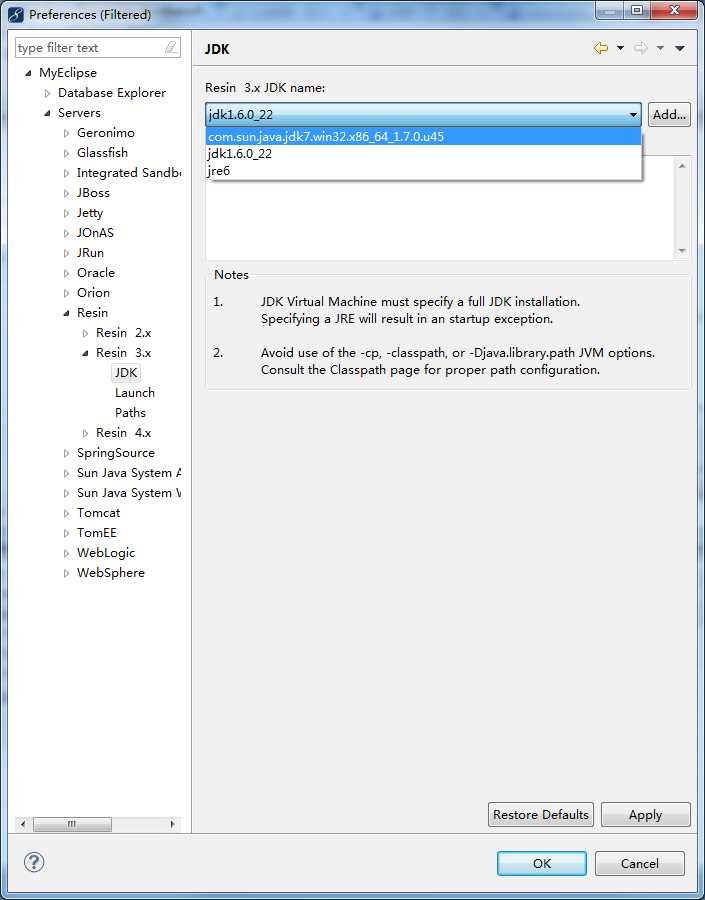Screen dimensions: 705x900
Task: Expand the Database Explorer node
Action: pos(48,93)
